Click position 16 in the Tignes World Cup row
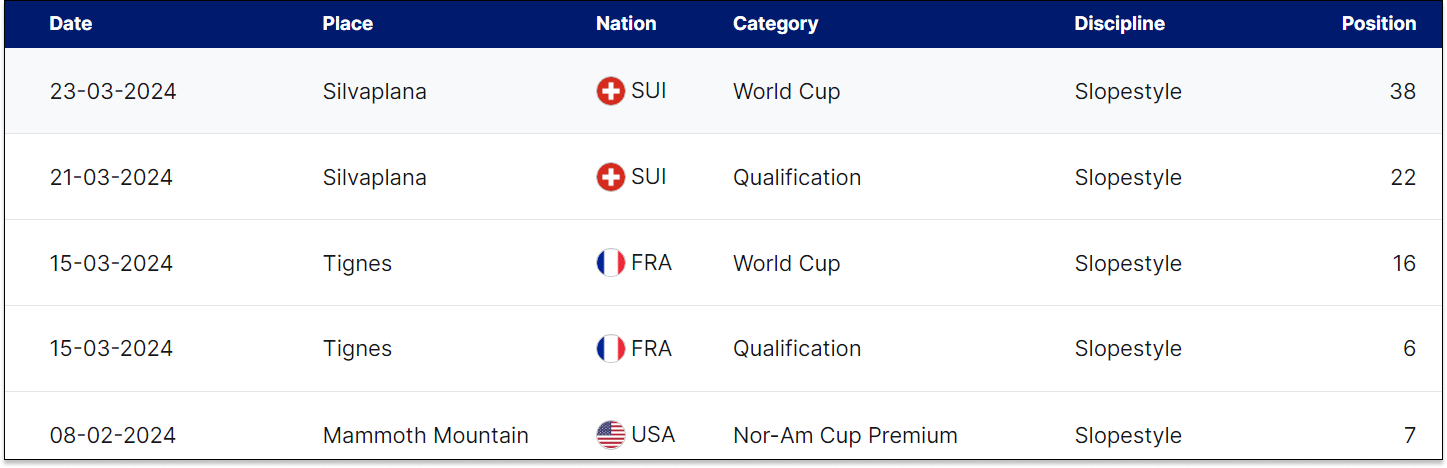Viewport: 1447px width, 468px height. click(1404, 264)
